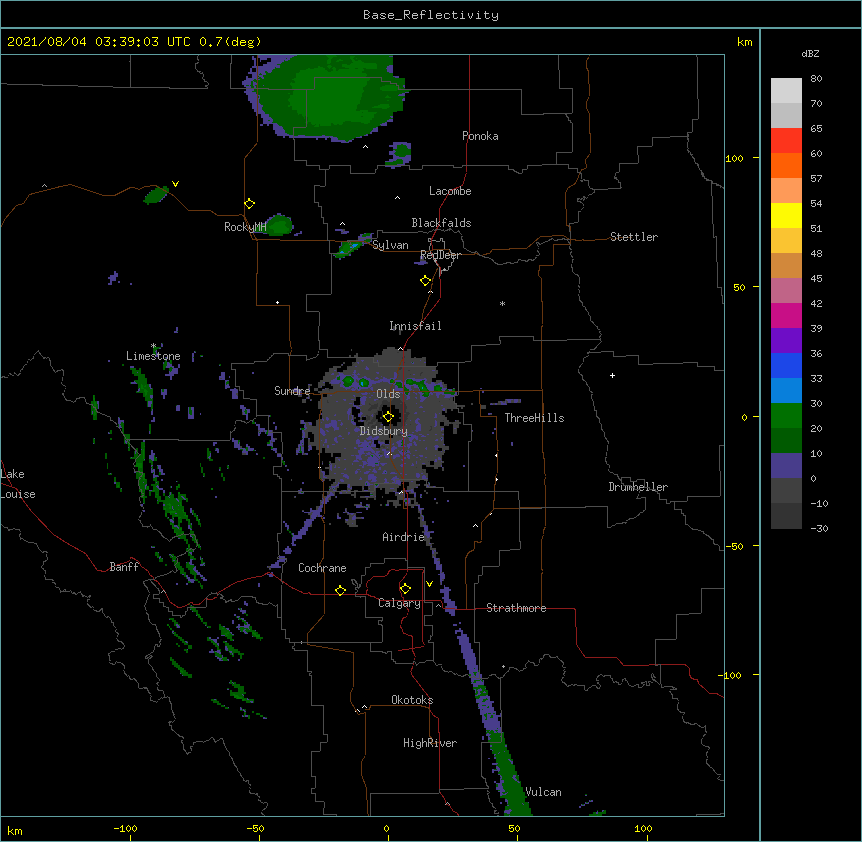The image size is (862, 842).
Task: Pick the bright green 20–30 dBZ swatch
Action: click(786, 416)
